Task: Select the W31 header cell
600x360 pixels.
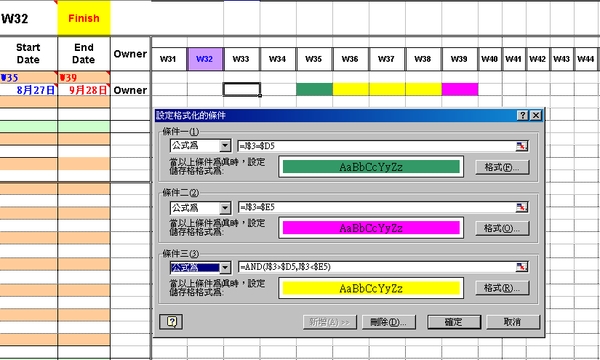Action: click(169, 59)
